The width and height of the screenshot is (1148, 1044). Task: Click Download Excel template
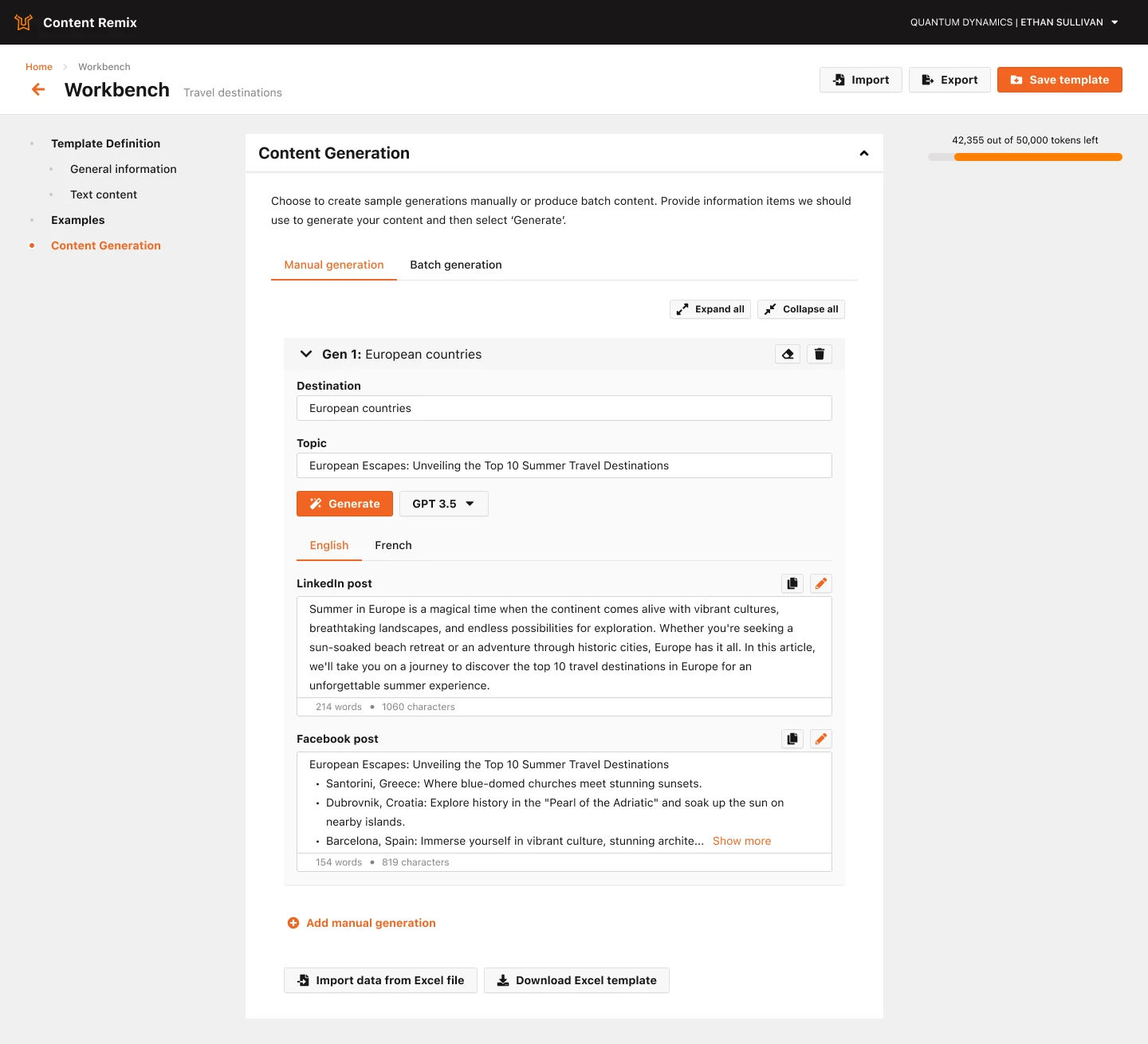(x=576, y=980)
